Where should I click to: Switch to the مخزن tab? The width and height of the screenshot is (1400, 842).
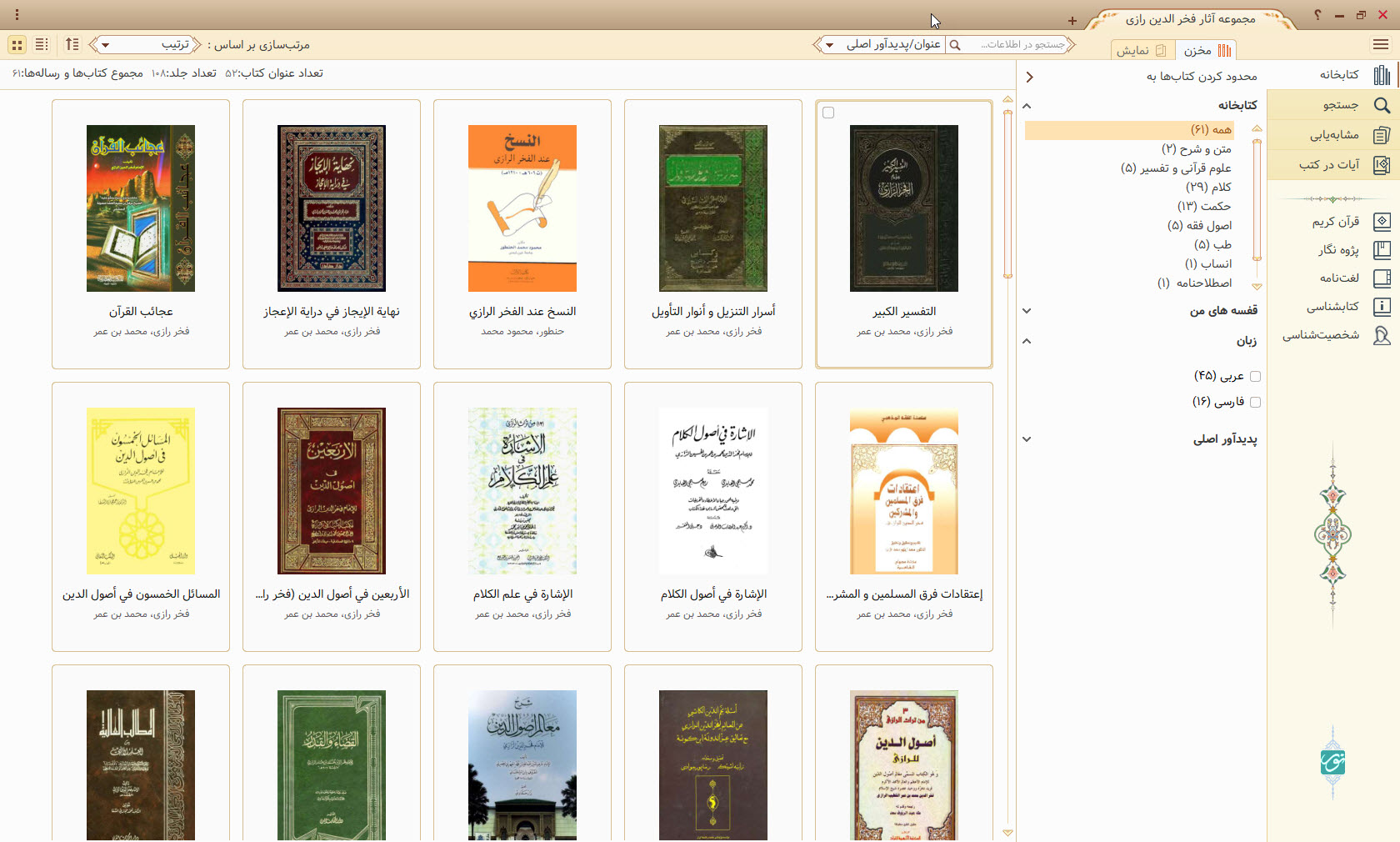(x=1206, y=51)
